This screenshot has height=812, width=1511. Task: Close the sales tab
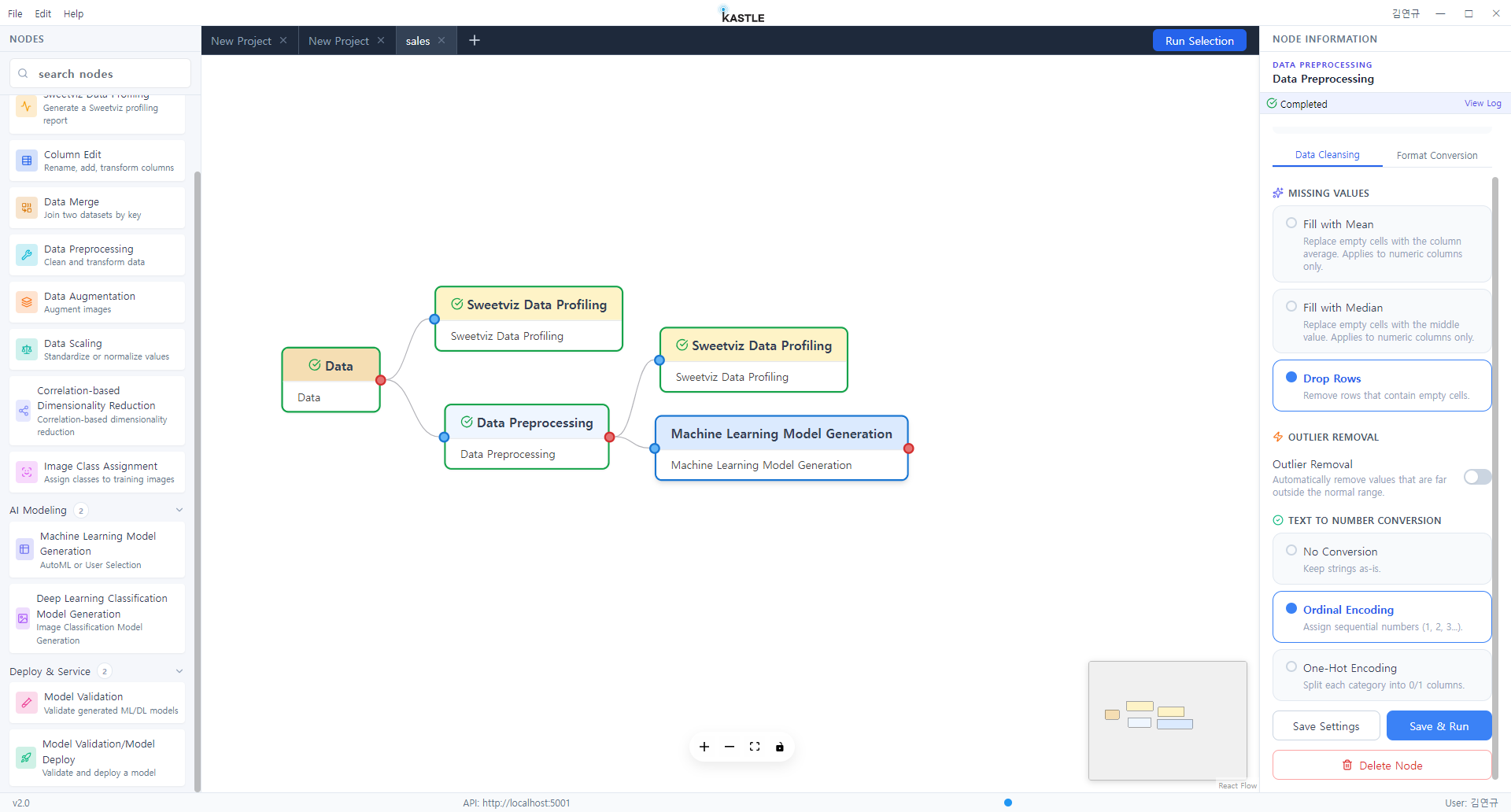441,40
